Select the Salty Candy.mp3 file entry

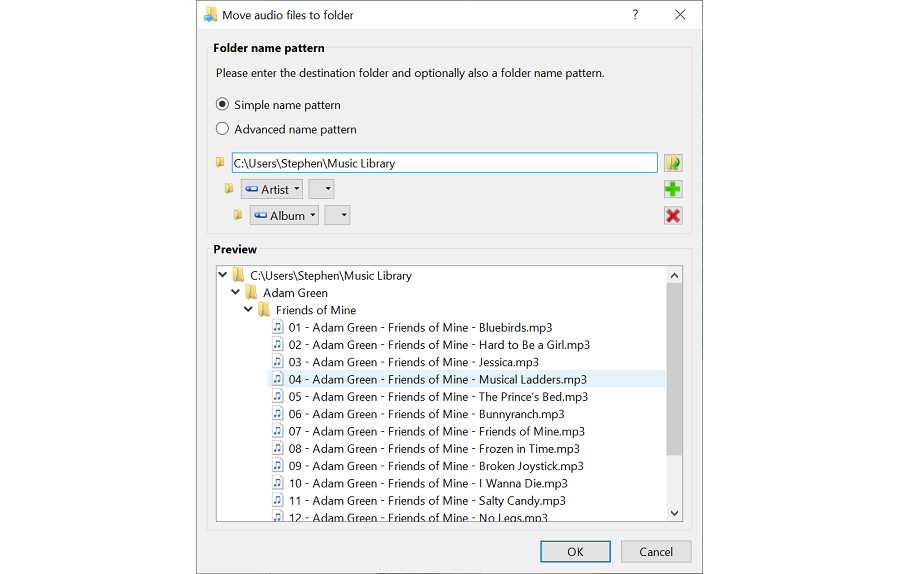[x=427, y=501]
